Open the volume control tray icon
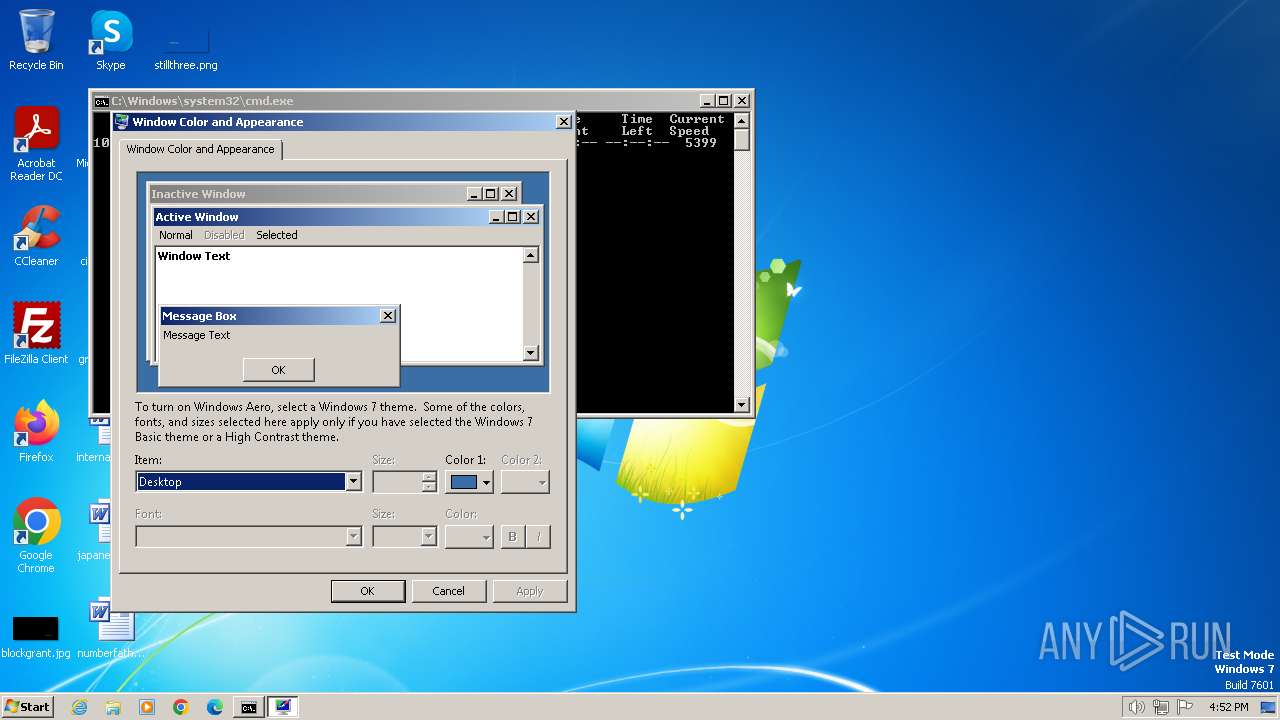The width and height of the screenshot is (1280, 720). (1136, 707)
